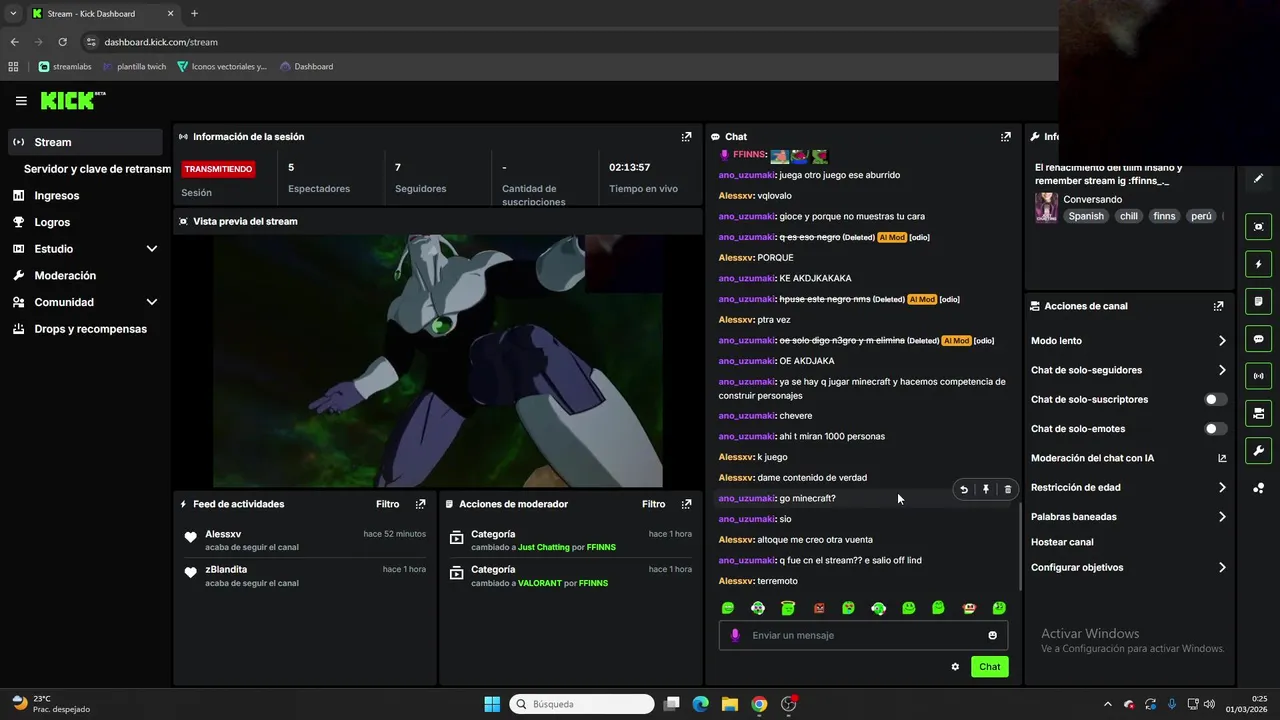Click the chat bubble icon in right sidebar
Screen dimensions: 1280x720
pyautogui.click(x=1259, y=339)
